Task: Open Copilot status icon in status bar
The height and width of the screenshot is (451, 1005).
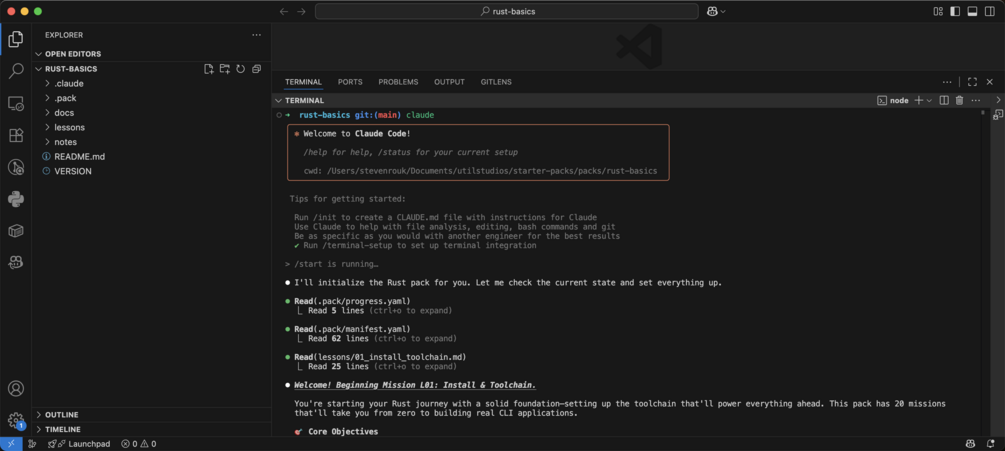Action: [970, 444]
